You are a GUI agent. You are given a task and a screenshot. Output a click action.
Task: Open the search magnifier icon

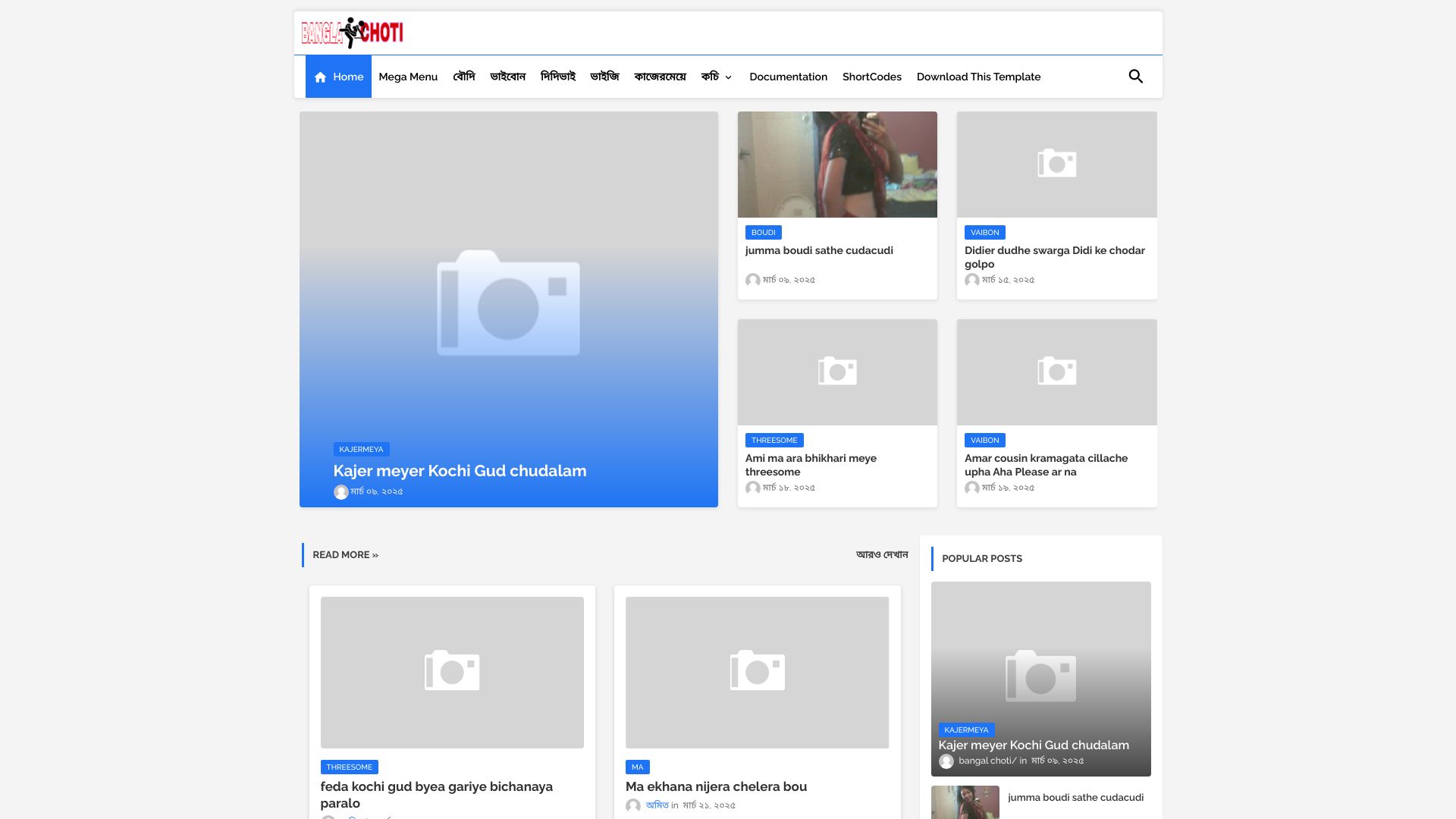point(1135,77)
